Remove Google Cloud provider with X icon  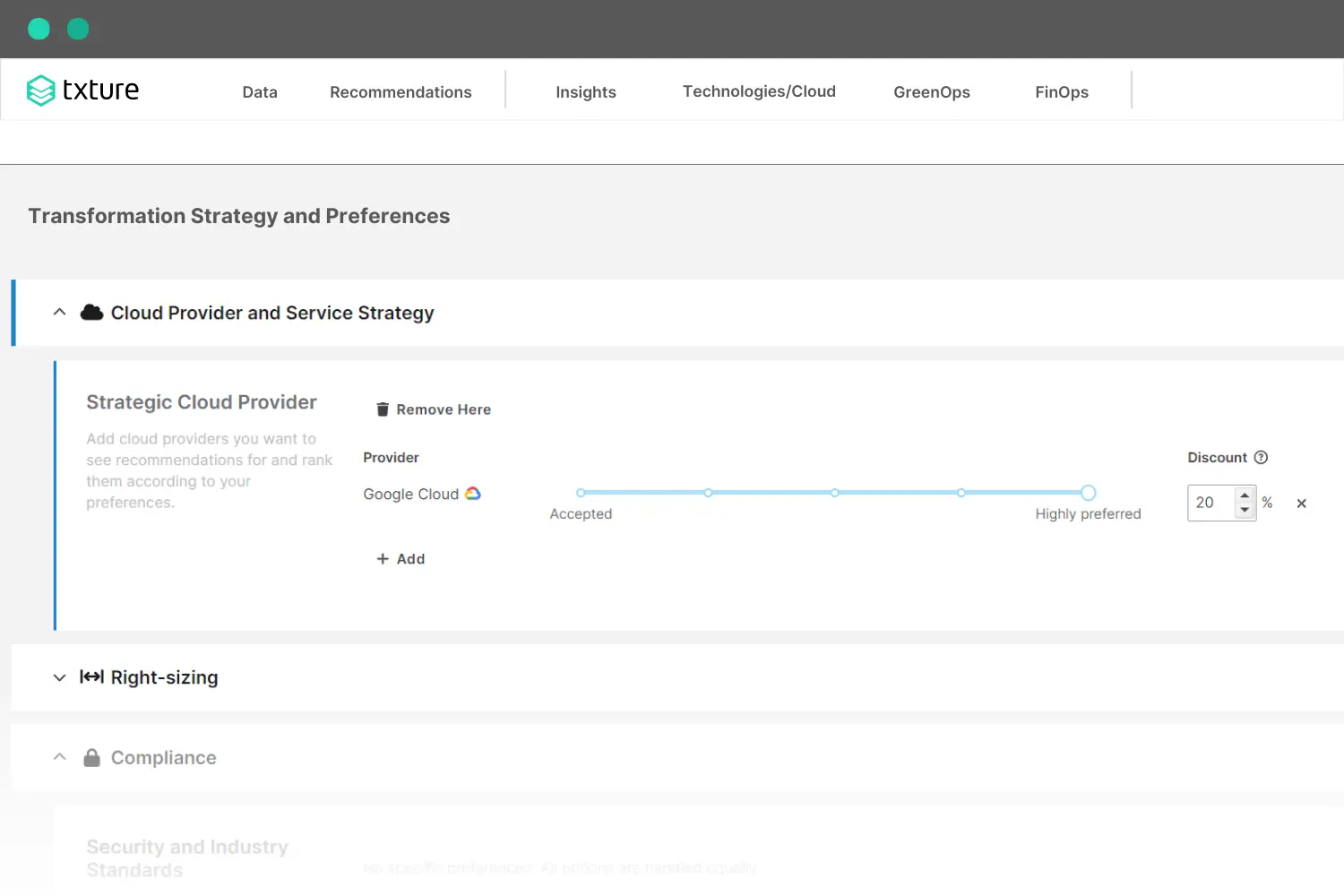(1301, 504)
